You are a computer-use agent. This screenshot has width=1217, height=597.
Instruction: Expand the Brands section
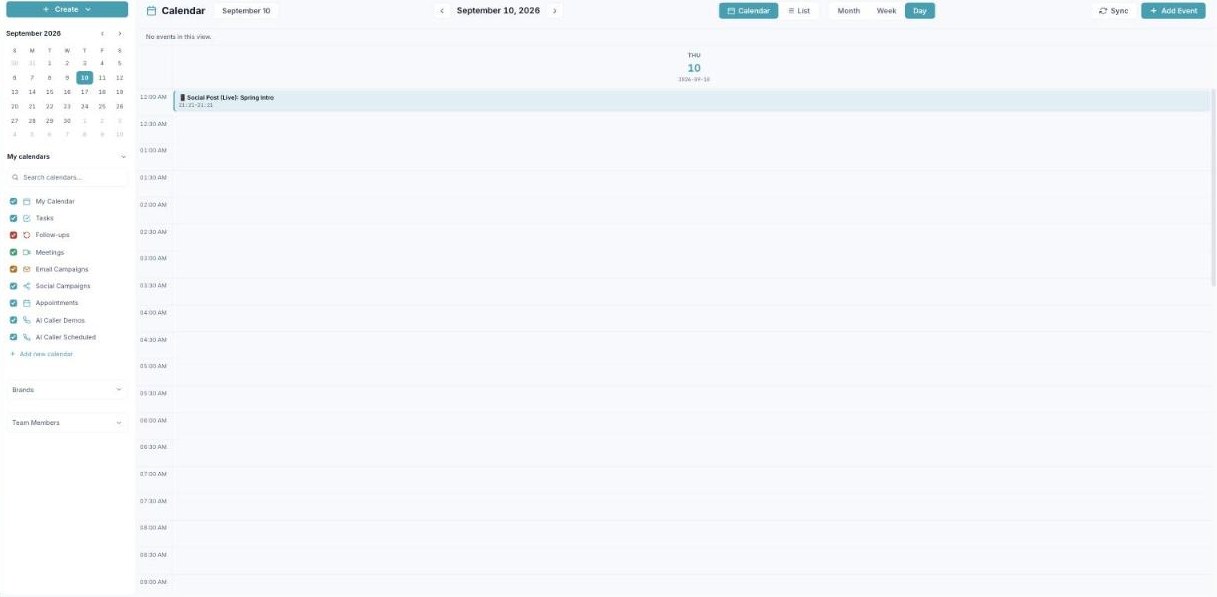click(x=67, y=390)
